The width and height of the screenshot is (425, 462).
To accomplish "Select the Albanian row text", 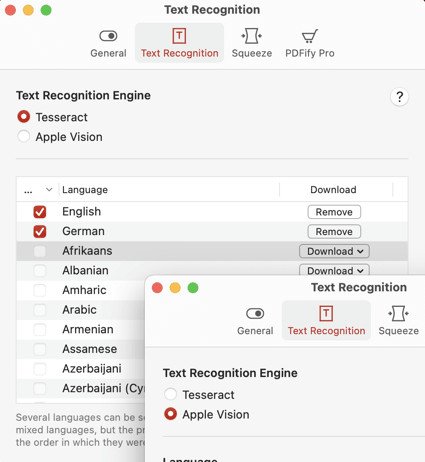I will 85,271.
